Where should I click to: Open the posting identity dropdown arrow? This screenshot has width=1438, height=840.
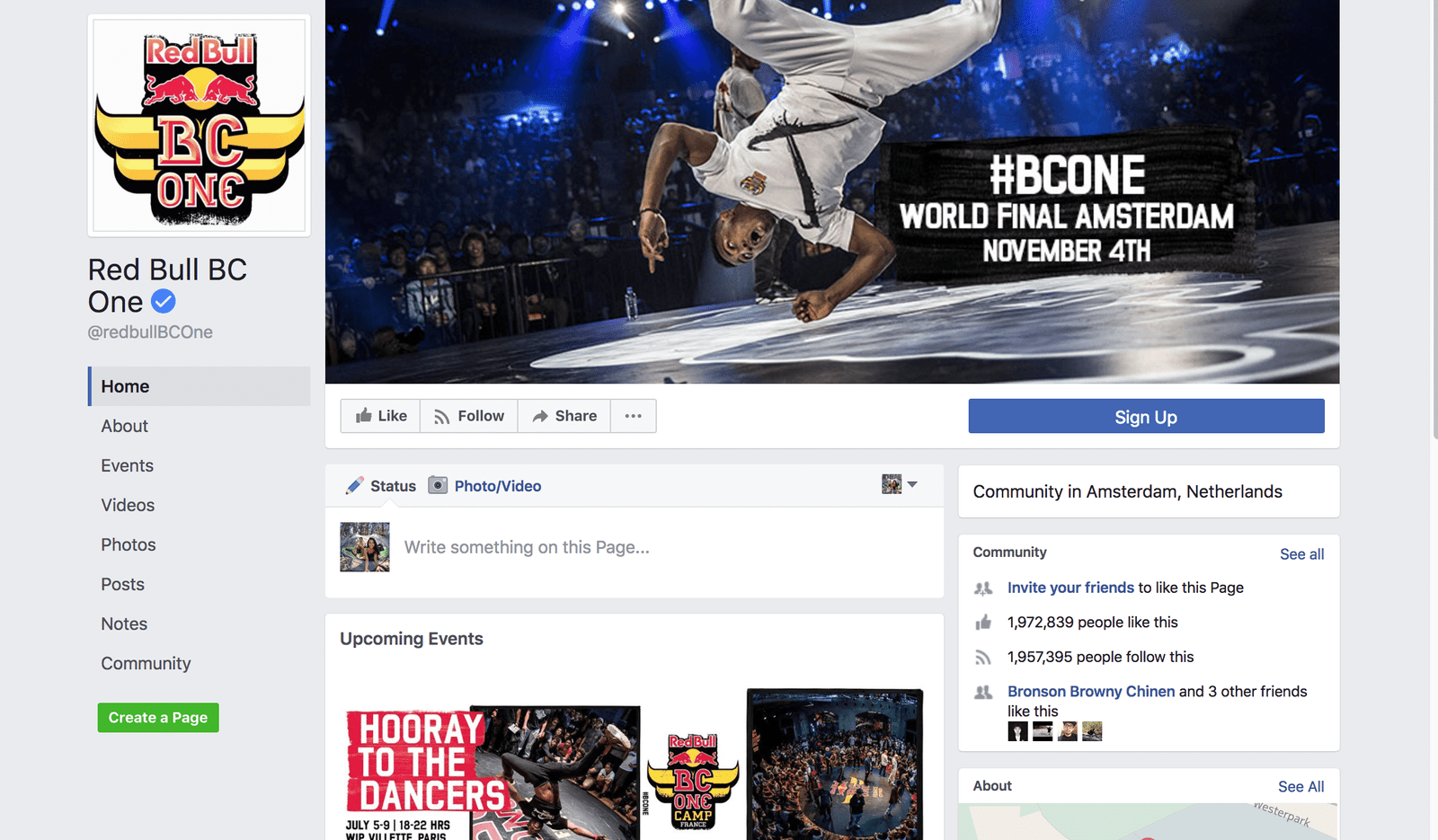912,484
